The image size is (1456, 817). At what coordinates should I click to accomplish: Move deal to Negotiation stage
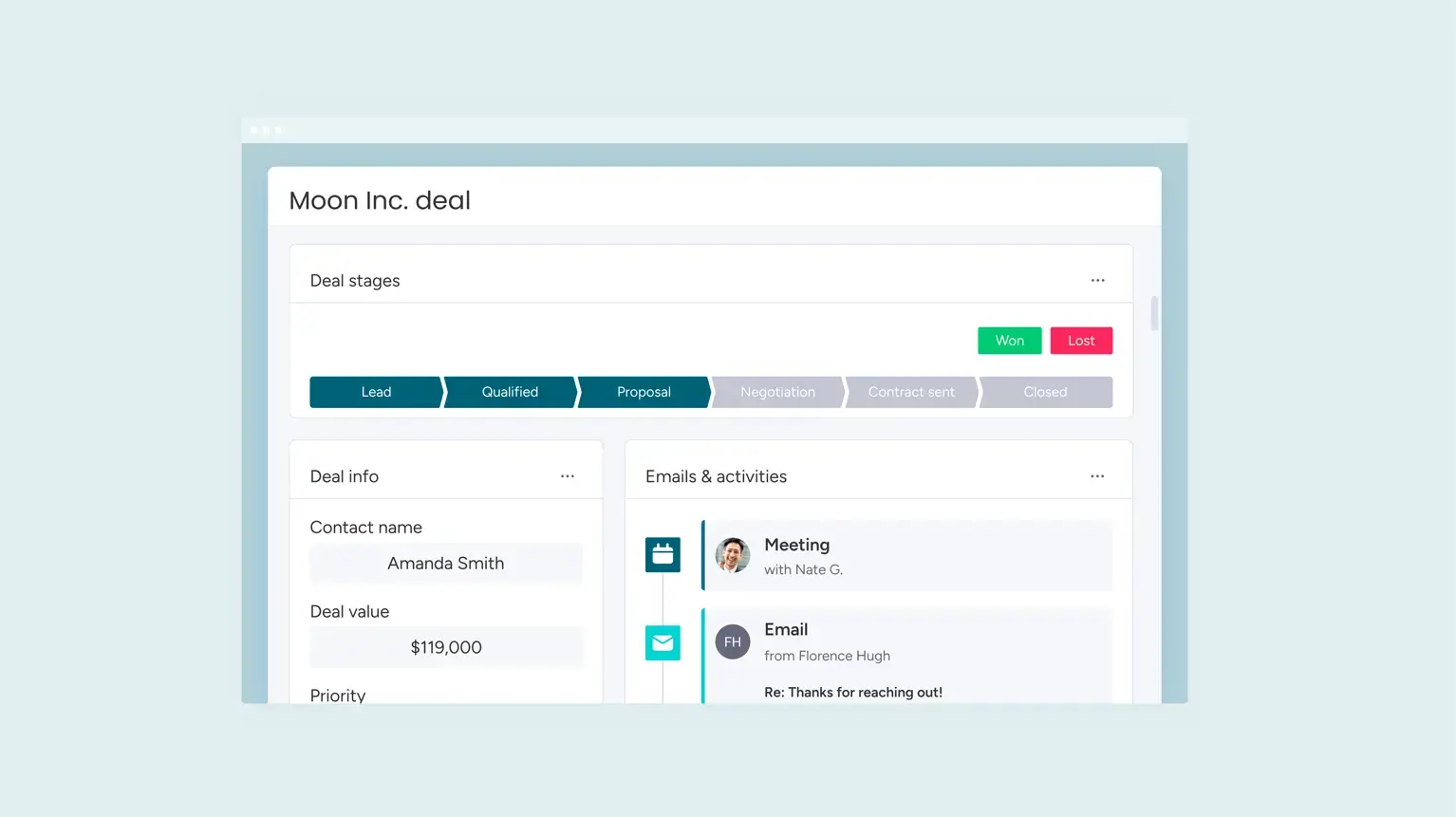point(777,392)
